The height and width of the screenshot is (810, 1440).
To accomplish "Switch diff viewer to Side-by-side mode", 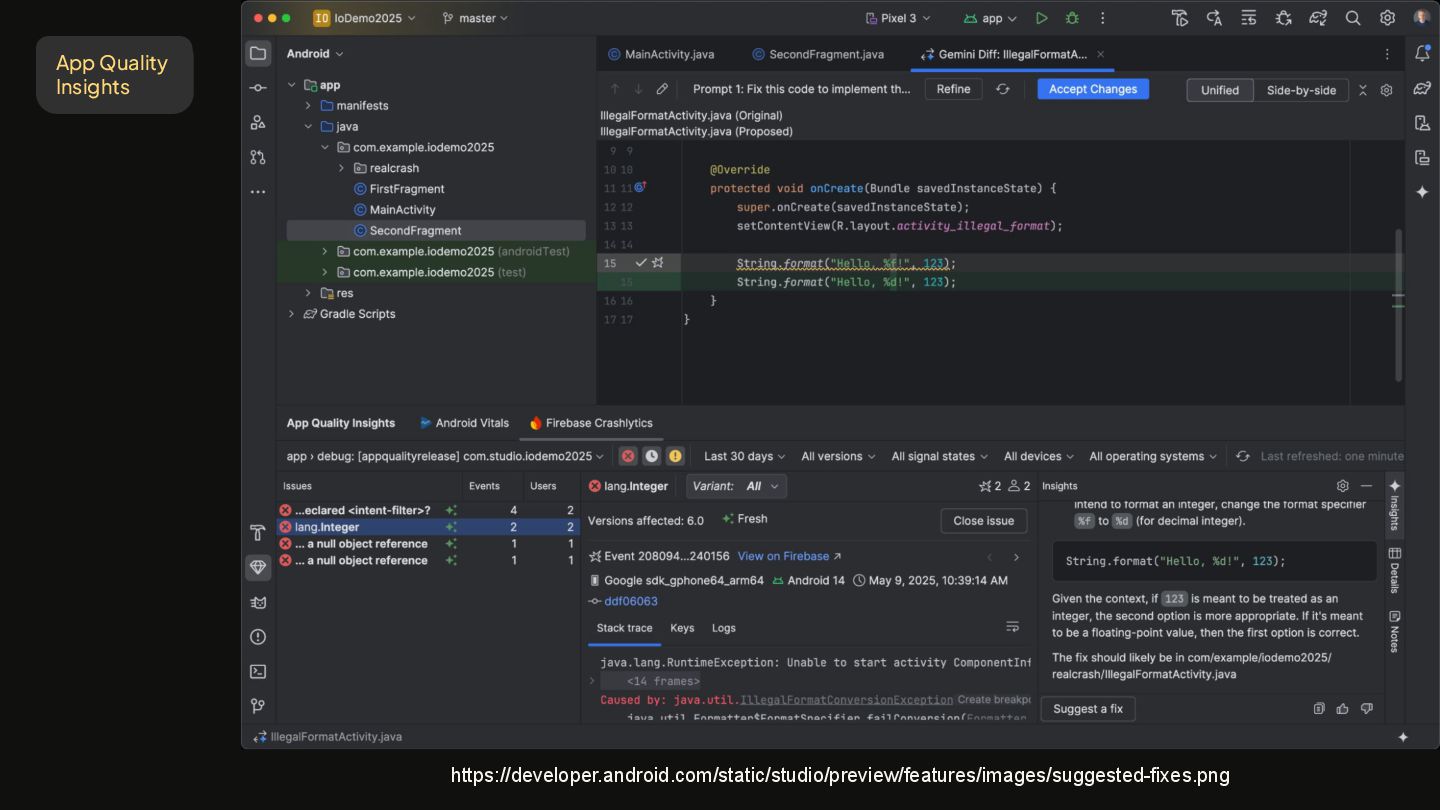I will tap(1301, 90).
